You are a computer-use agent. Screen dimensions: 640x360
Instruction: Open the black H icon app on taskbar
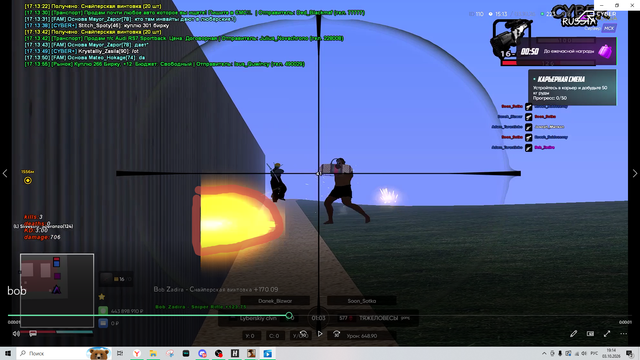click(235, 353)
